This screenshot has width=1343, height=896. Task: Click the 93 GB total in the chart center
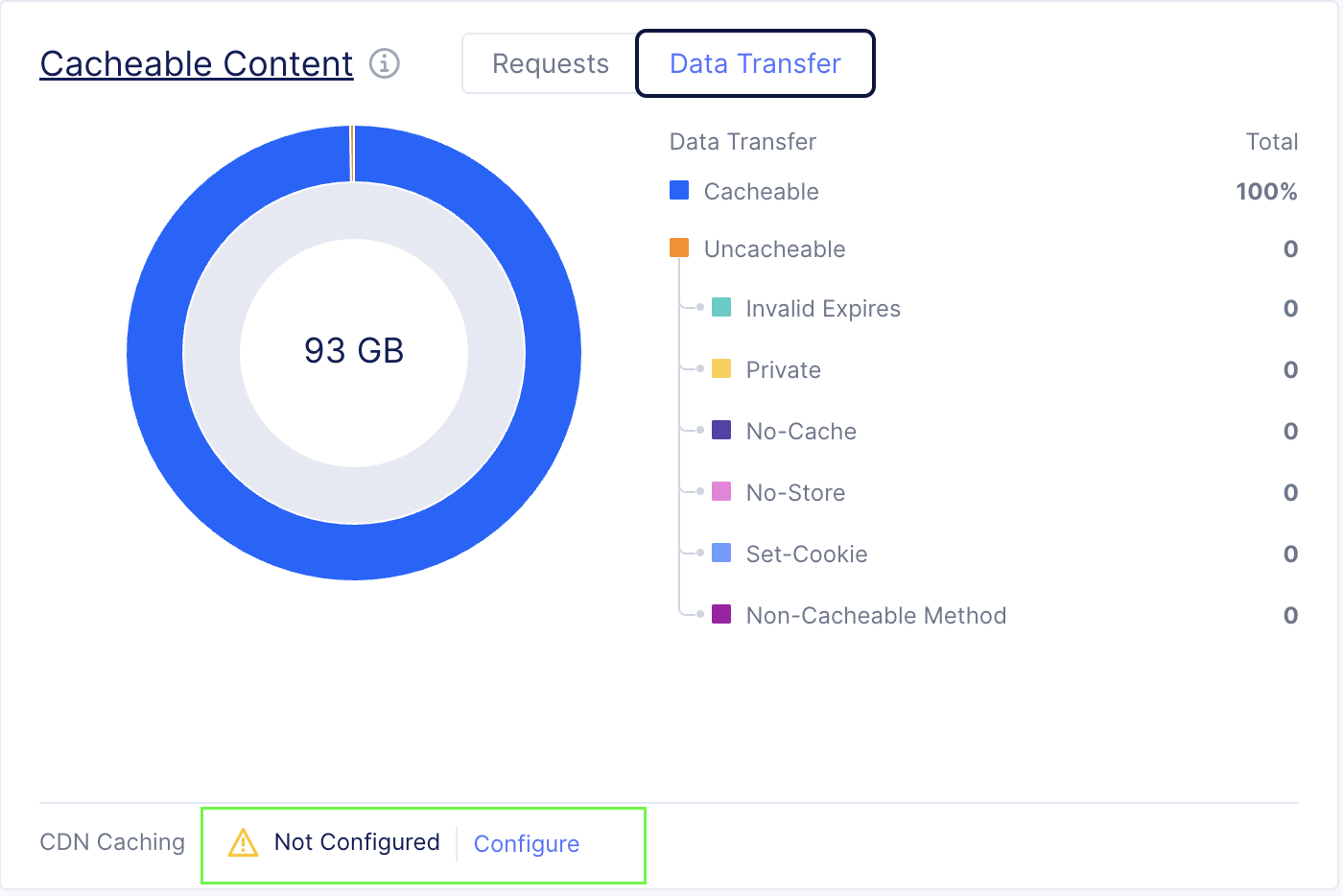pyautogui.click(x=354, y=351)
